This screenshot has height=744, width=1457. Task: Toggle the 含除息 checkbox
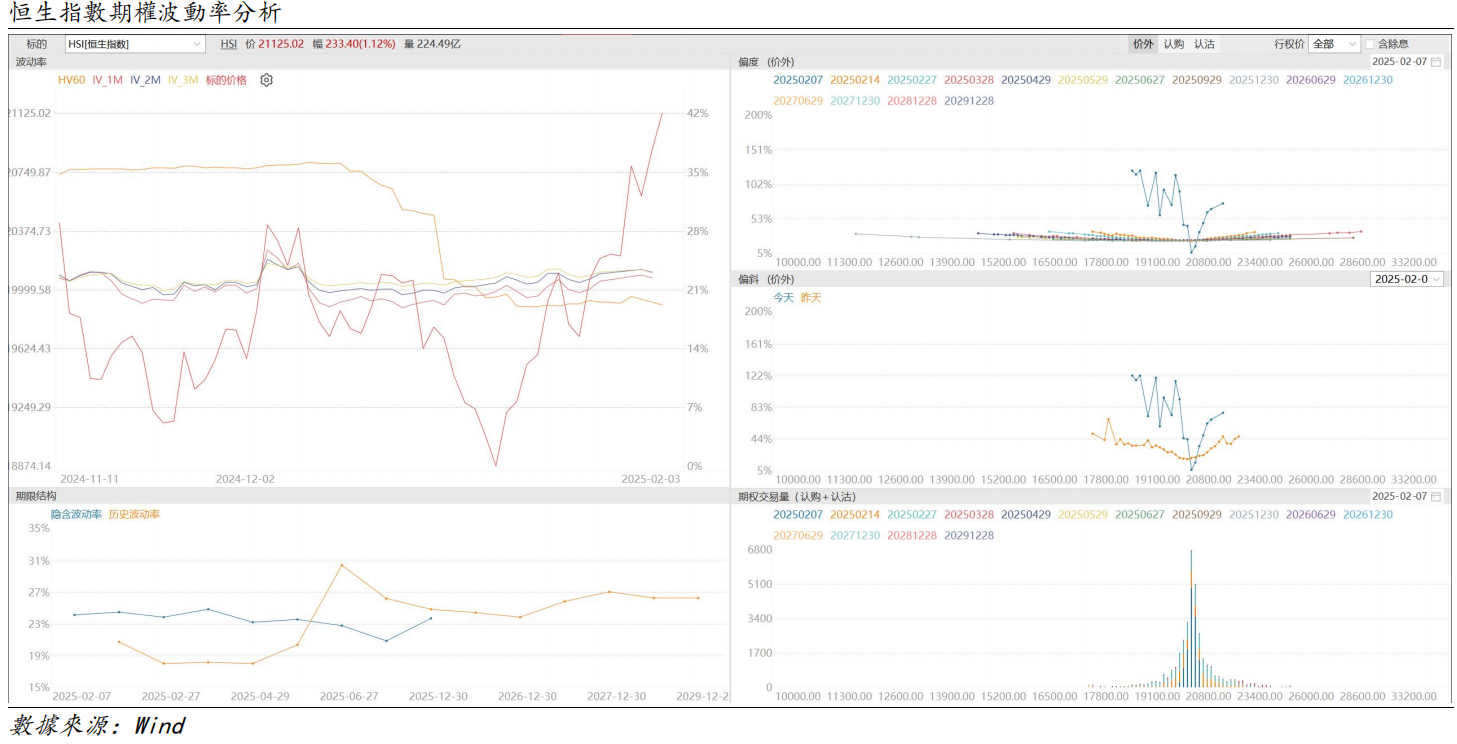pyautogui.click(x=1370, y=44)
